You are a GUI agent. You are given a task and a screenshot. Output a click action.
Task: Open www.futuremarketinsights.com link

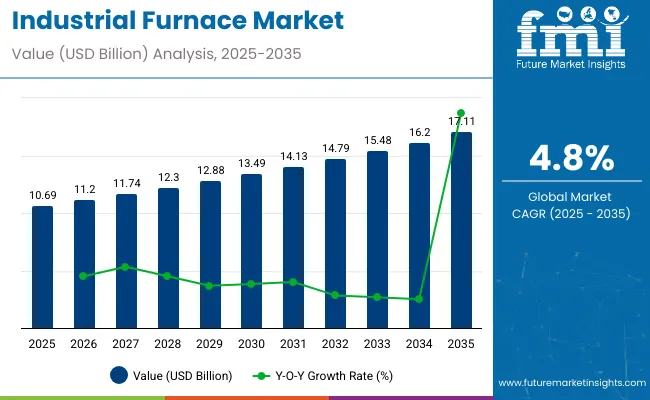(572, 383)
